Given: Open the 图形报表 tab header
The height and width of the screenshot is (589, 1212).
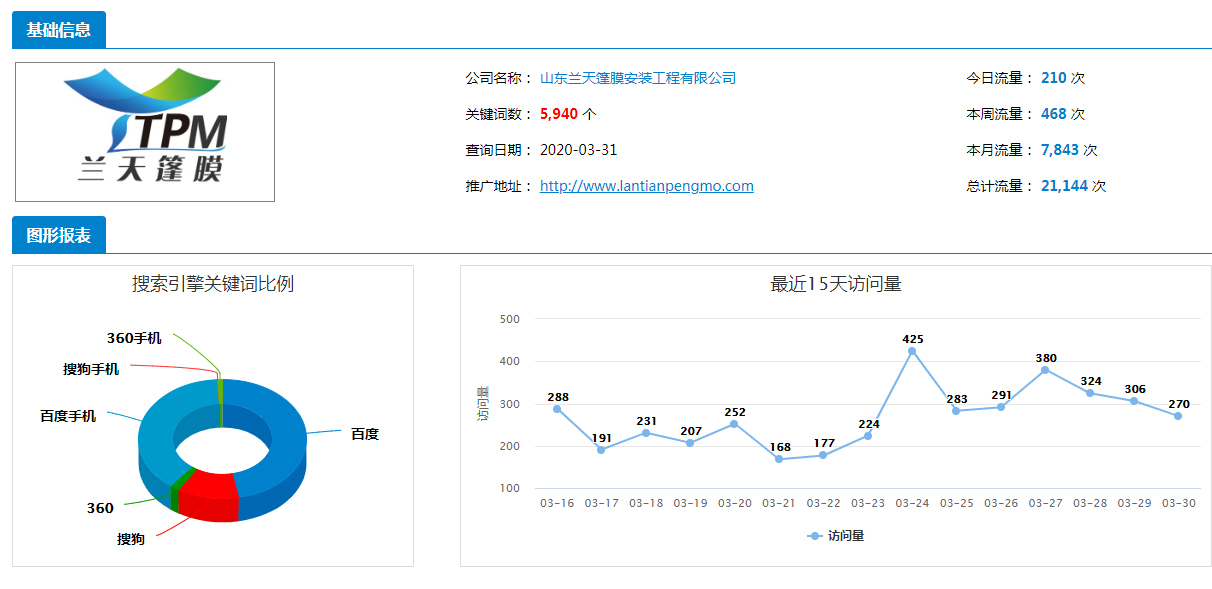Looking at the screenshot, I should pyautogui.click(x=59, y=236).
